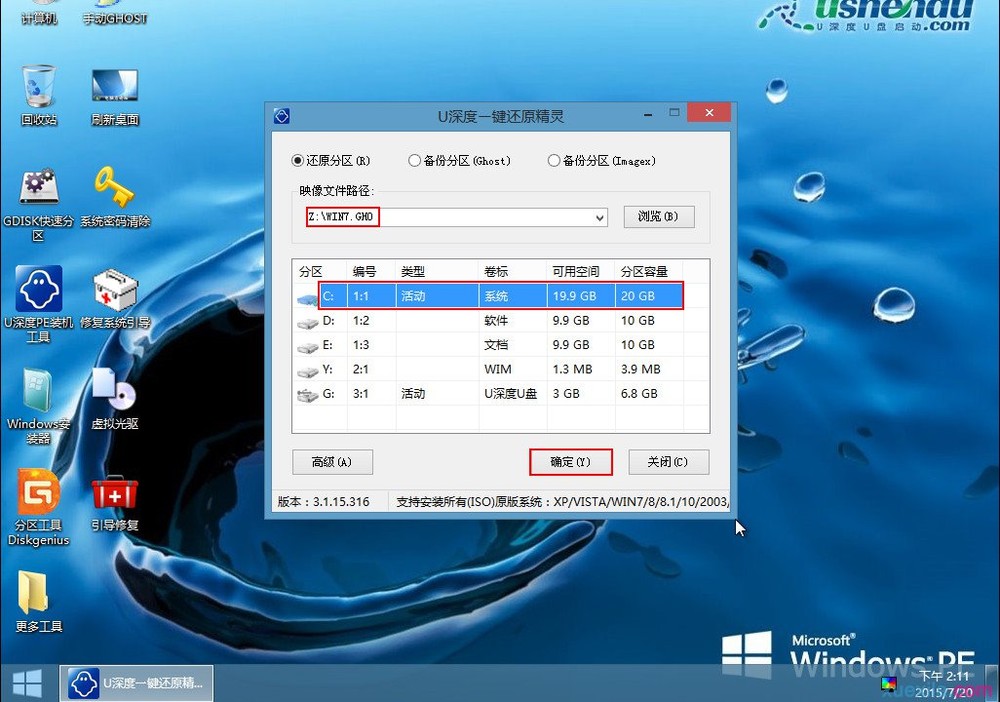This screenshot has width=1000, height=702.
Task: Run 手动GHOST from the desktop
Action: click(113, 12)
